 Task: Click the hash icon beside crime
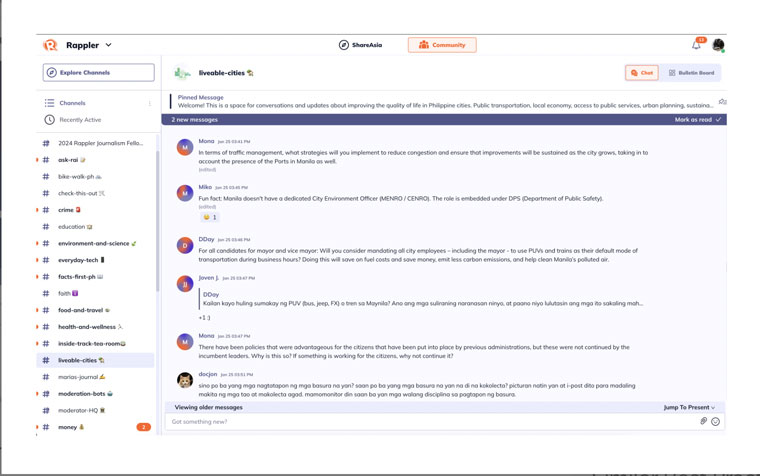(x=46, y=210)
